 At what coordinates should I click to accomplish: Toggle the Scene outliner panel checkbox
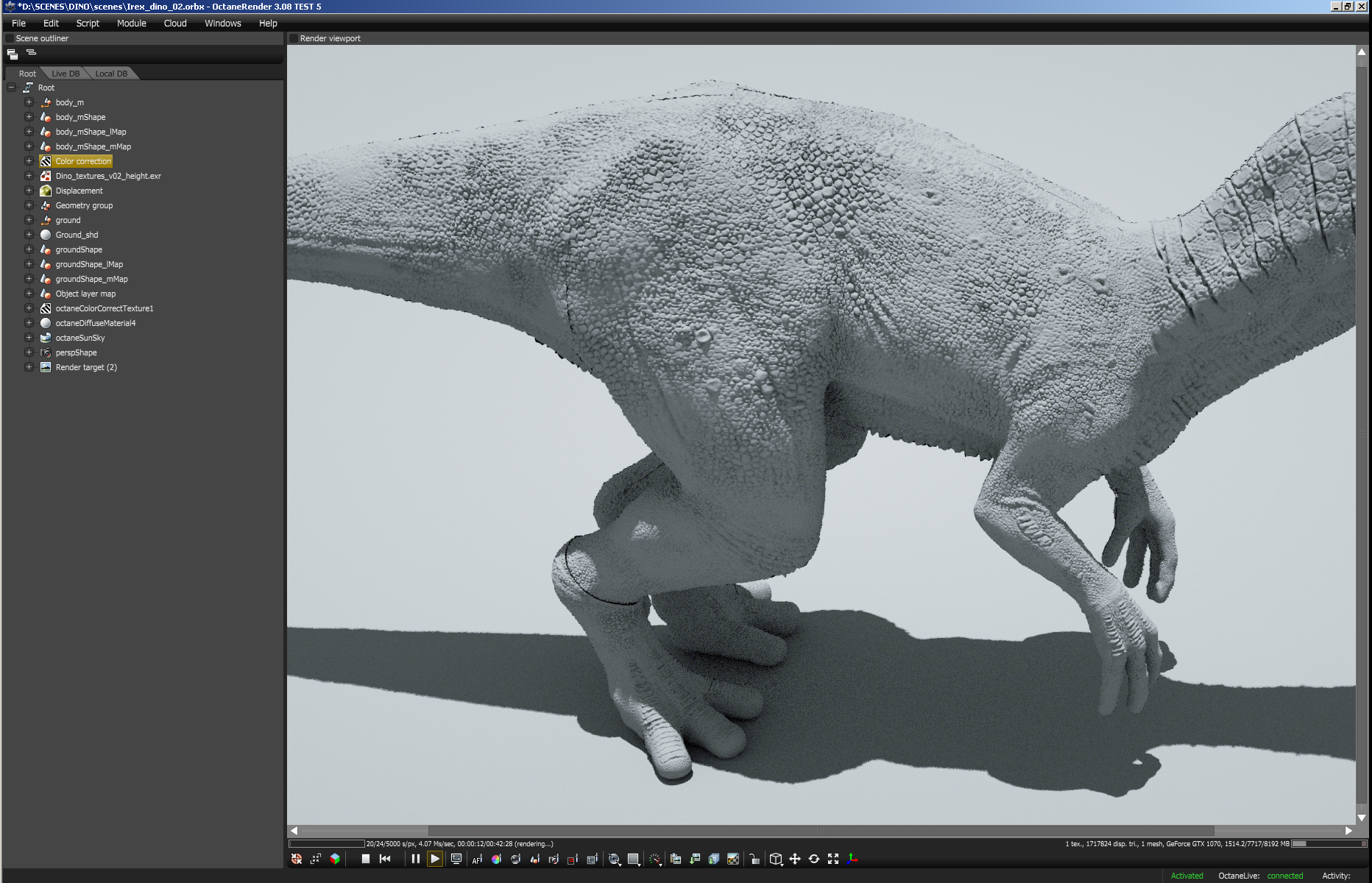coord(10,38)
